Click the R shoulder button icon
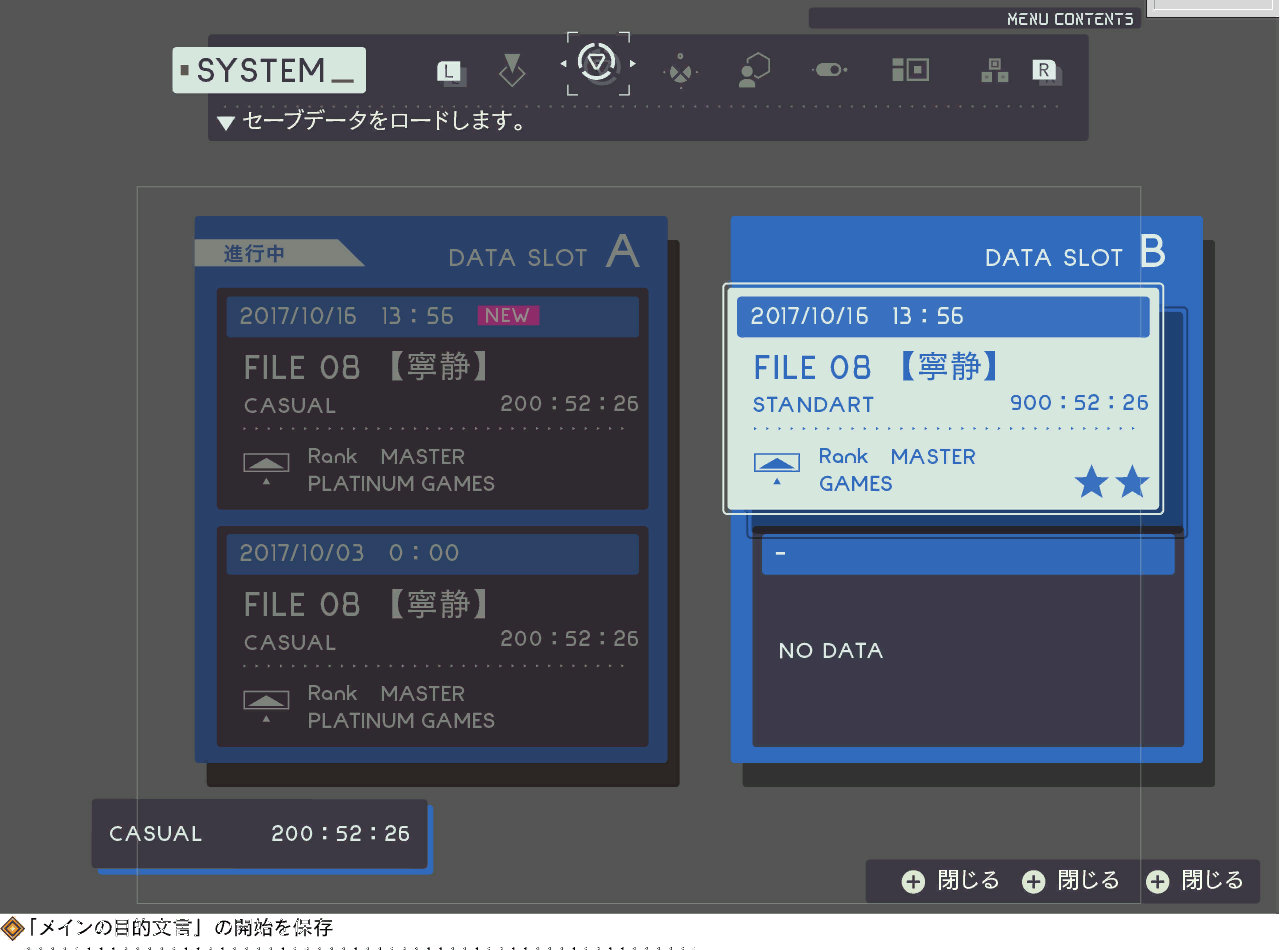The image size is (1280, 950). click(1046, 71)
